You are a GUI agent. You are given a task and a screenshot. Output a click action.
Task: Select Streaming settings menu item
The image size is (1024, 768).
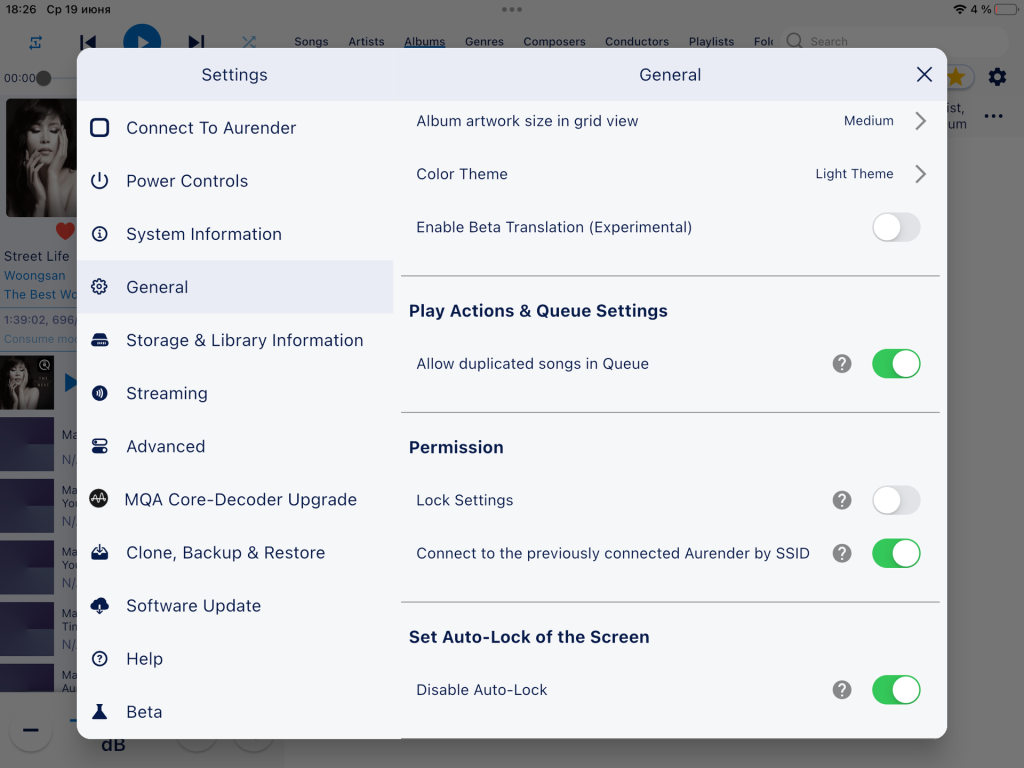coord(235,392)
